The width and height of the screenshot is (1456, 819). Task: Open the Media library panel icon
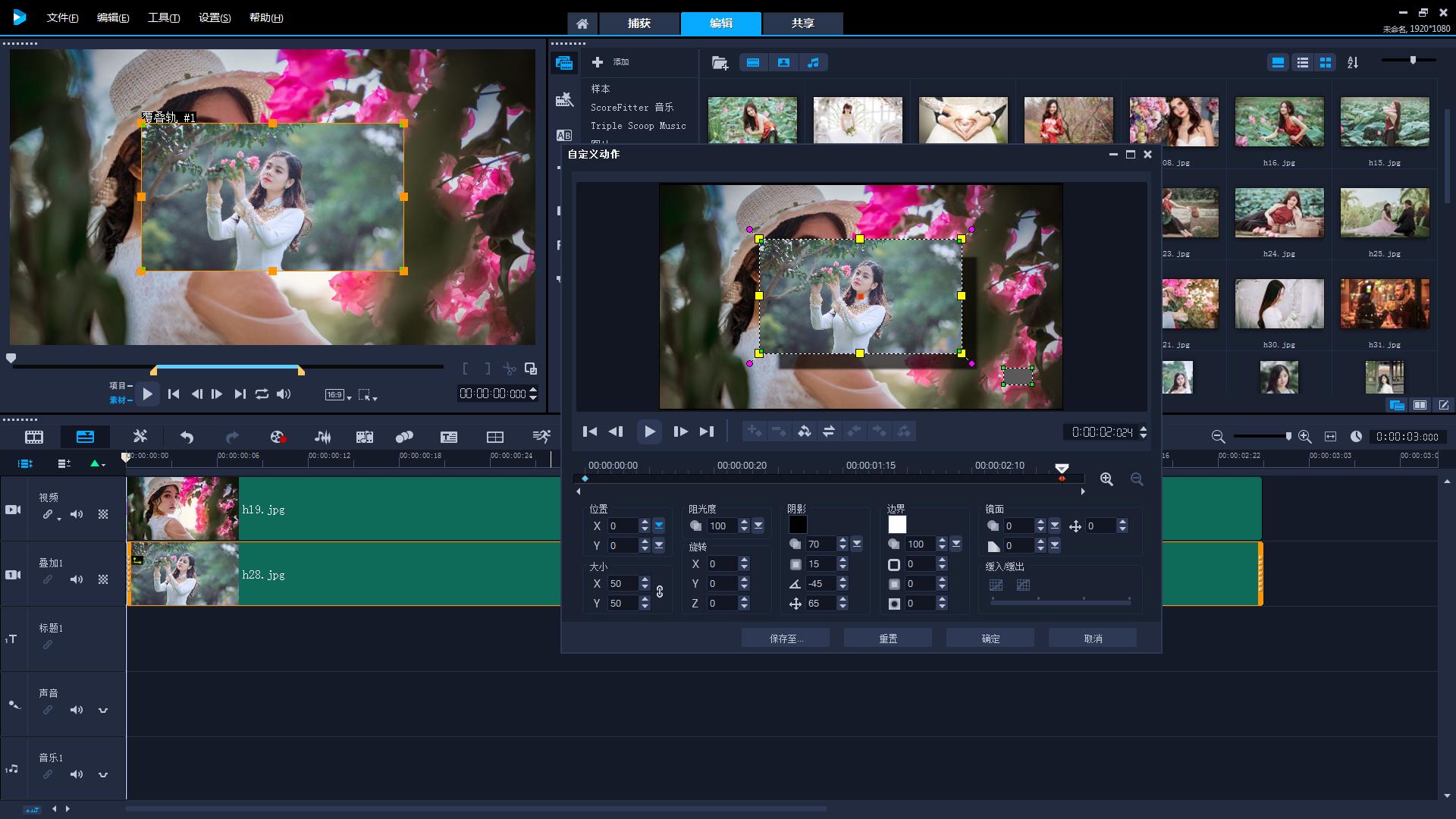tap(563, 63)
